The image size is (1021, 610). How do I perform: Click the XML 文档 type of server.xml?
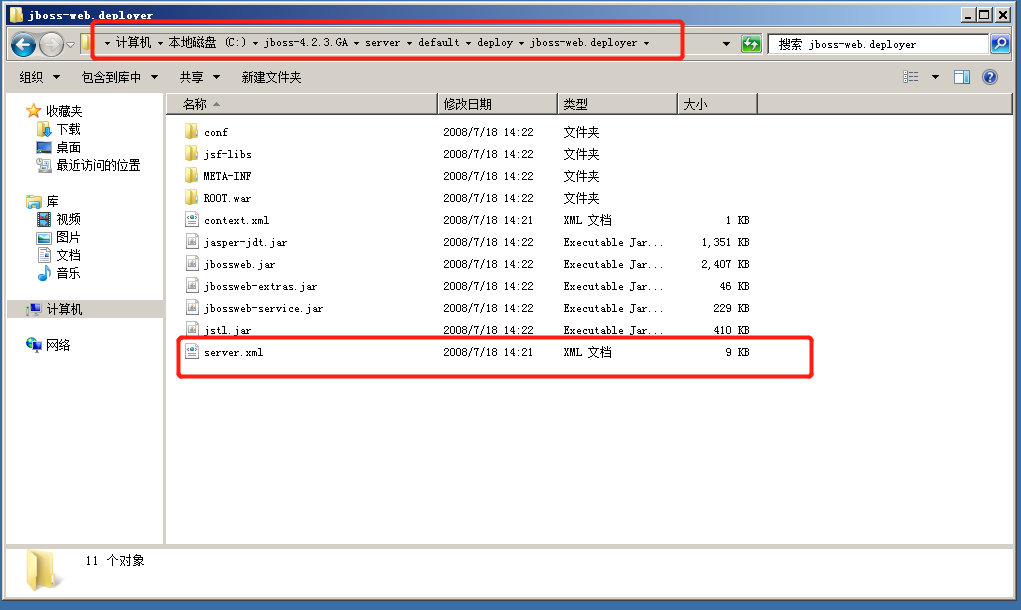pyautogui.click(x=587, y=352)
